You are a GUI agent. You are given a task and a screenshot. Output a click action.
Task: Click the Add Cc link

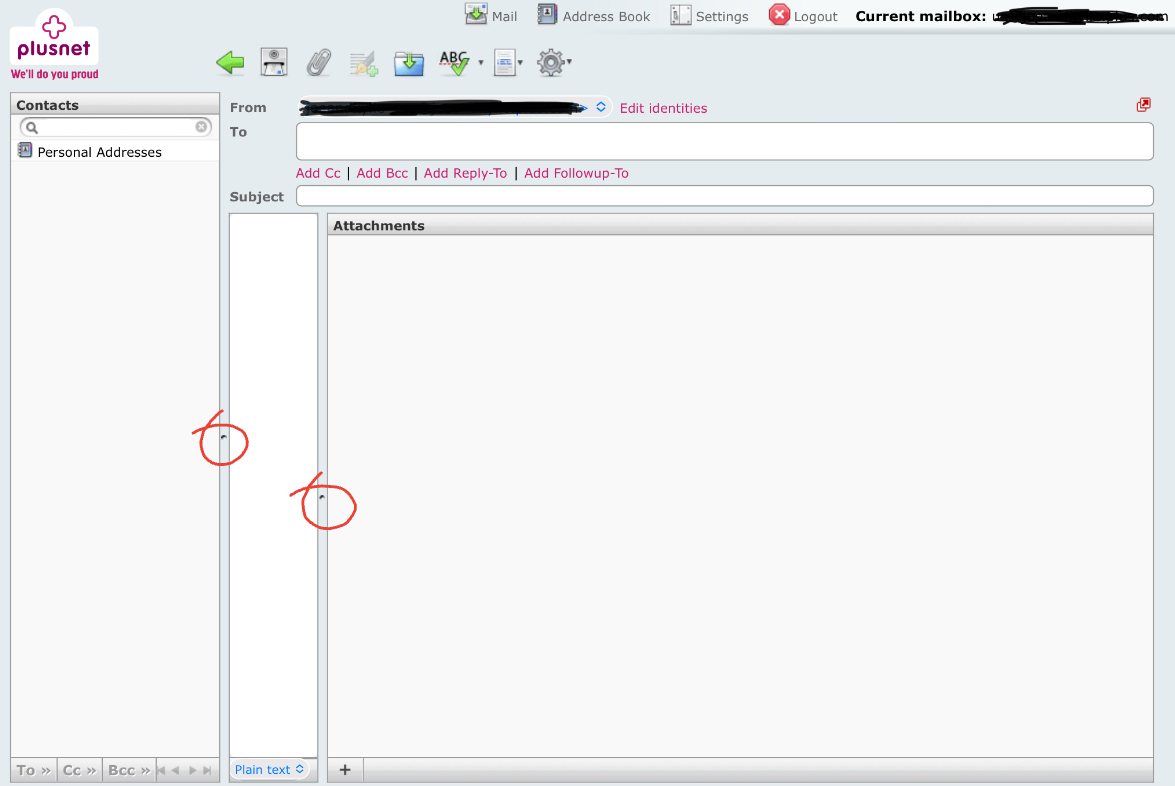[317, 172]
